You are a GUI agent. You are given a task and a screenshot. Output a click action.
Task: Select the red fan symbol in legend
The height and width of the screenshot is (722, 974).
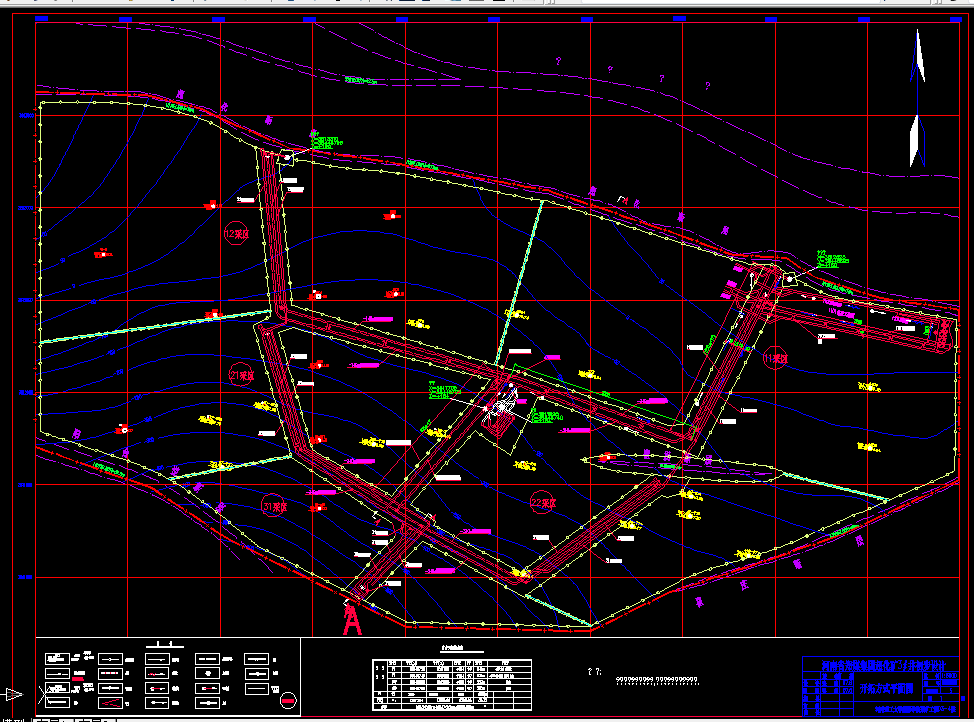pyautogui.click(x=109, y=703)
